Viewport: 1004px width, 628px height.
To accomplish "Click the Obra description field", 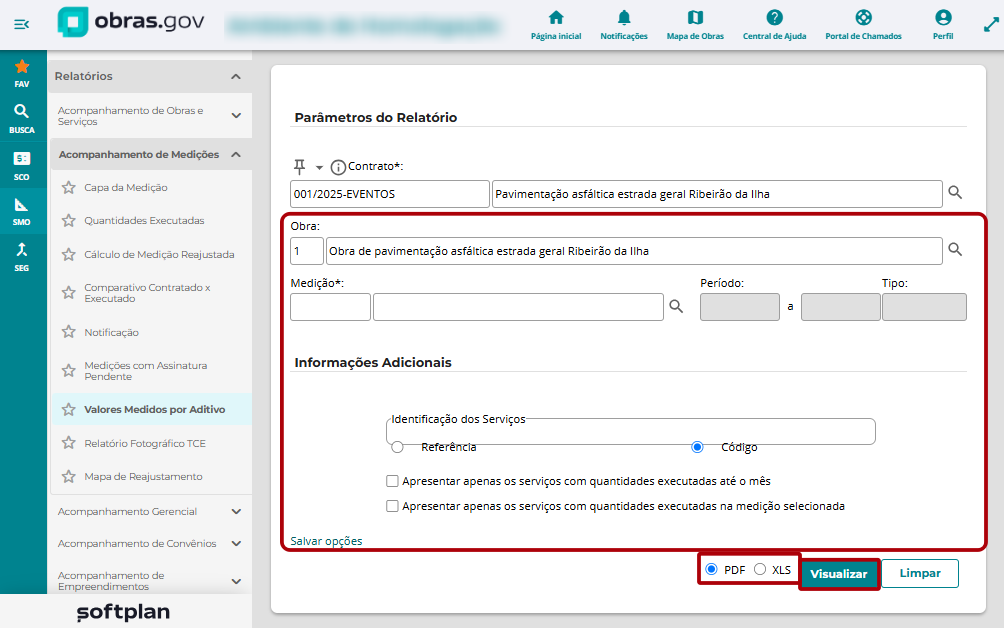I will point(634,251).
